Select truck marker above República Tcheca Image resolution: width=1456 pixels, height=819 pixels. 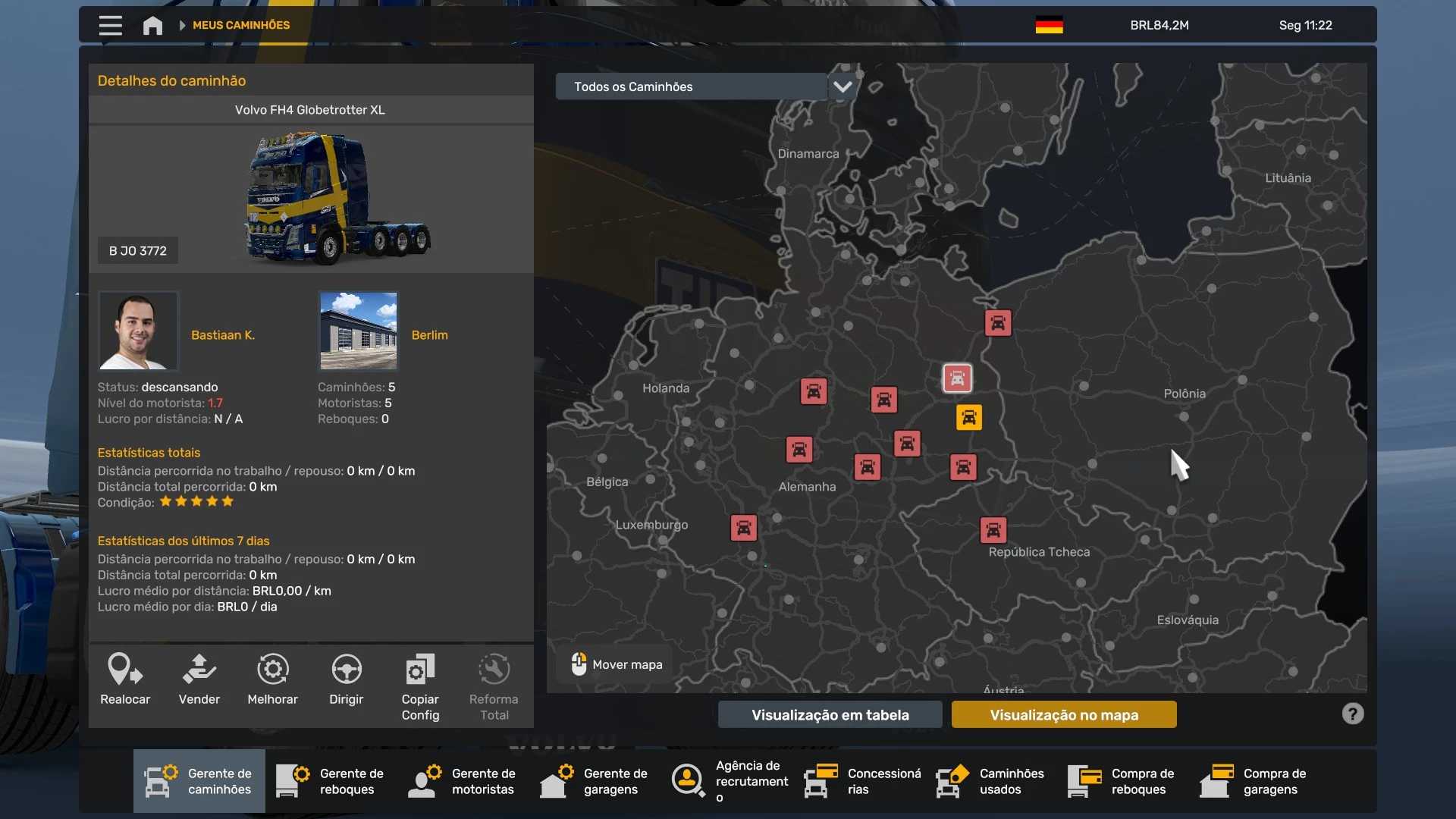point(993,530)
